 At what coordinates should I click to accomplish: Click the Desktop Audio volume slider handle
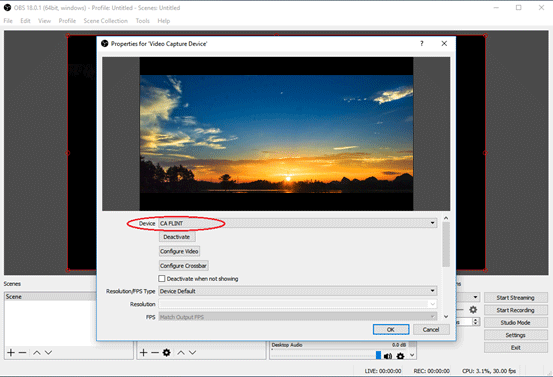pos(378,355)
